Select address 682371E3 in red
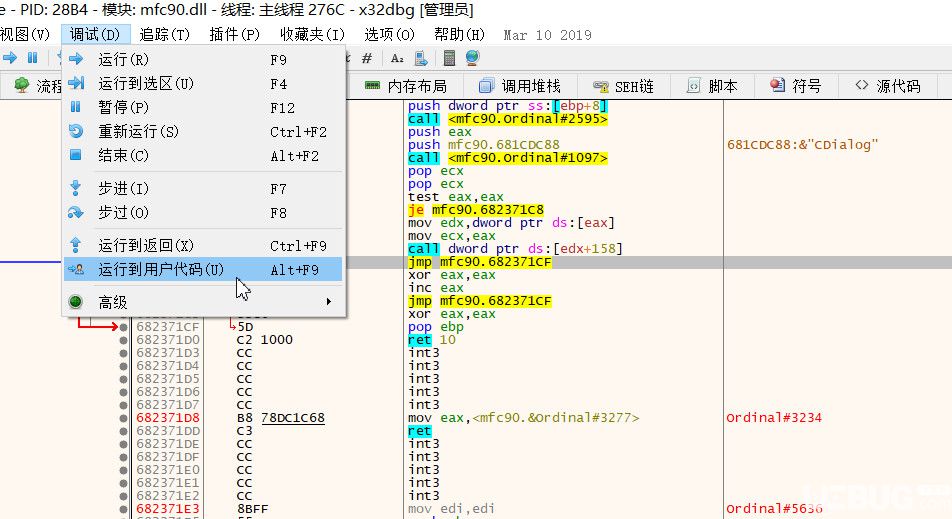The height and width of the screenshot is (519, 952). [168, 509]
